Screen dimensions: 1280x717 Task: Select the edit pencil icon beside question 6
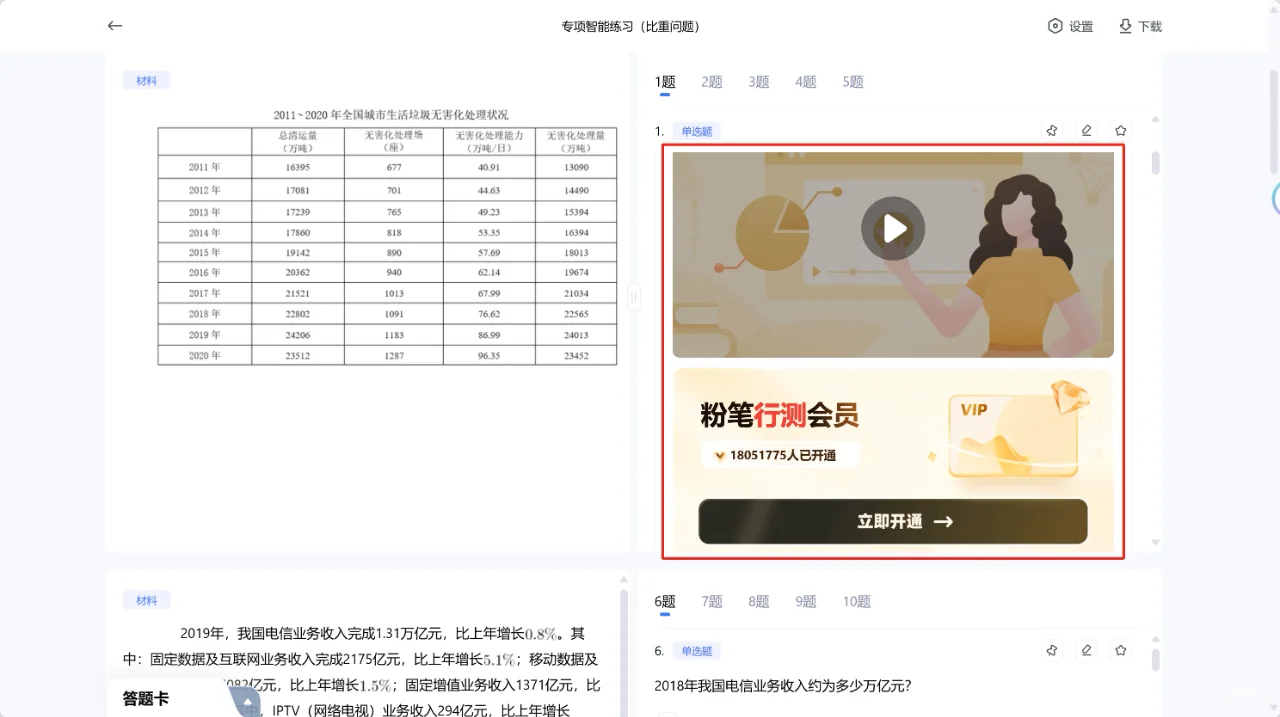point(1086,650)
